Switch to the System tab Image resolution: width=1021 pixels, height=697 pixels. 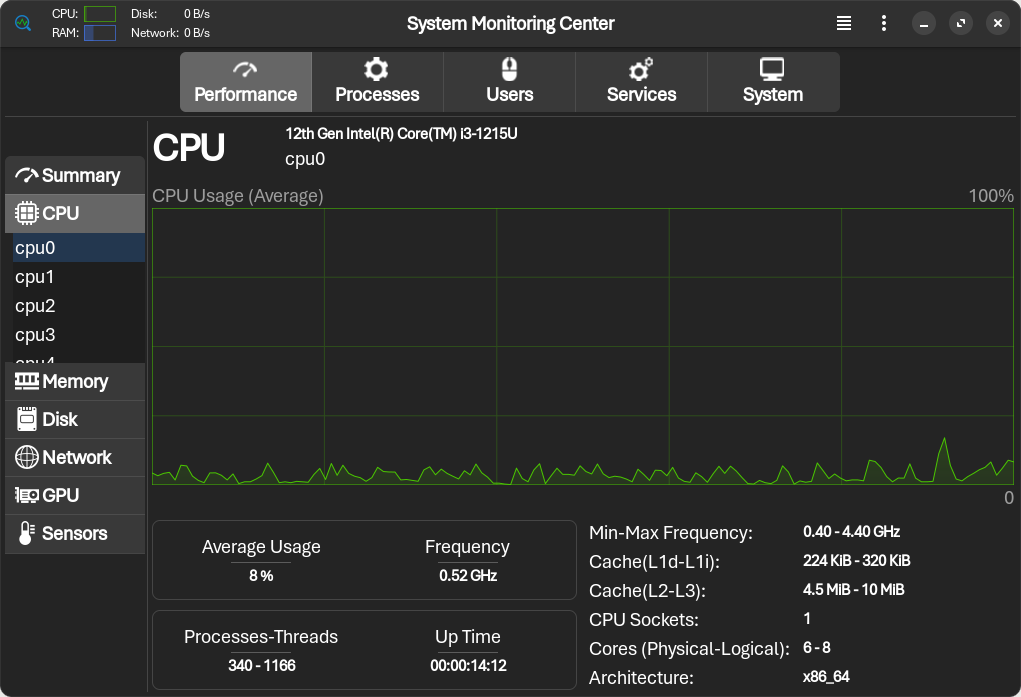pos(772,82)
